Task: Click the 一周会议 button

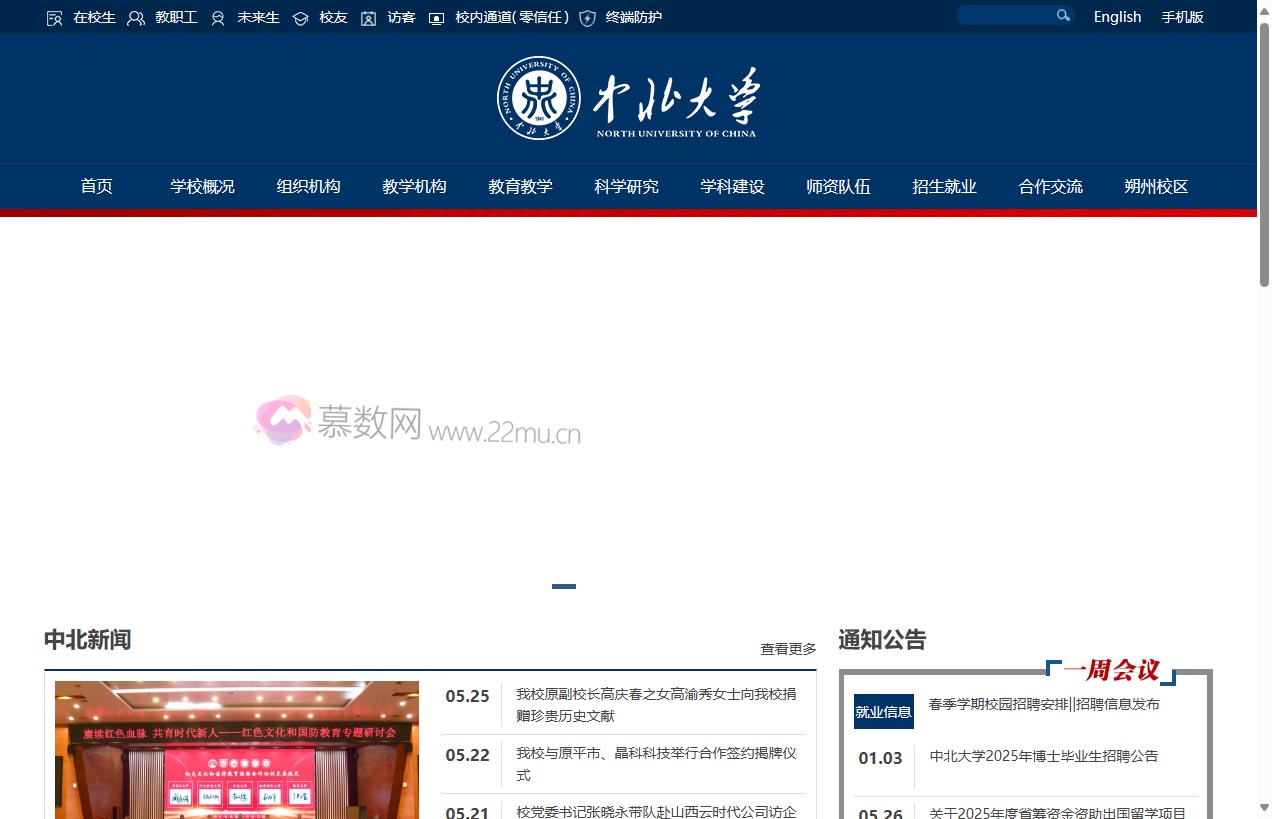Action: [1109, 670]
